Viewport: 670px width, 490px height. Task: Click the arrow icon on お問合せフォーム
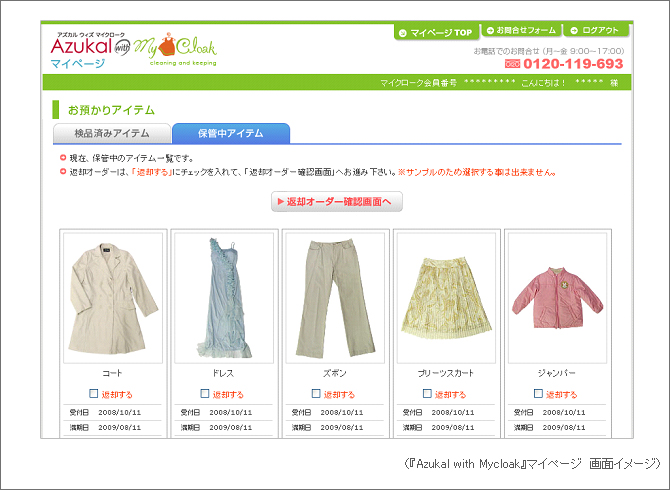click(x=490, y=30)
